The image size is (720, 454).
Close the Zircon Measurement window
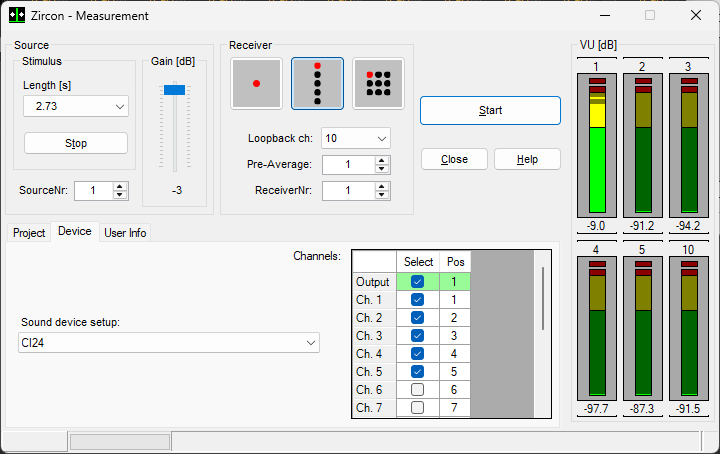[x=696, y=16]
